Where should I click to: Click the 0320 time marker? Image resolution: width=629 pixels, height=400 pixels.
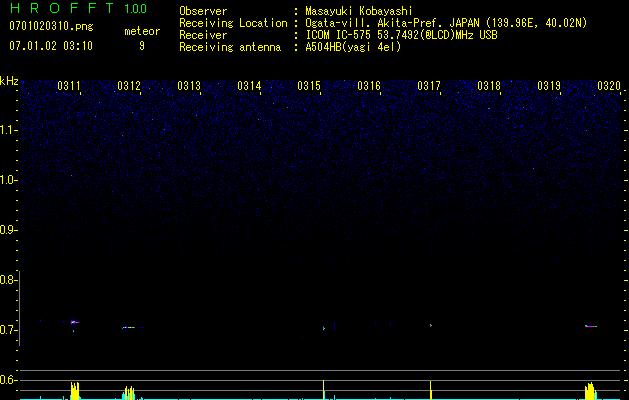point(609,86)
